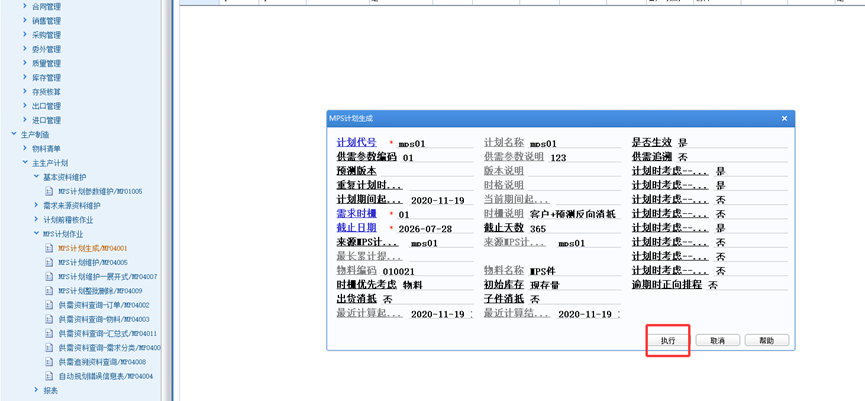Expand the 库存管理 tree node
865x401 pixels.
click(x=25, y=77)
